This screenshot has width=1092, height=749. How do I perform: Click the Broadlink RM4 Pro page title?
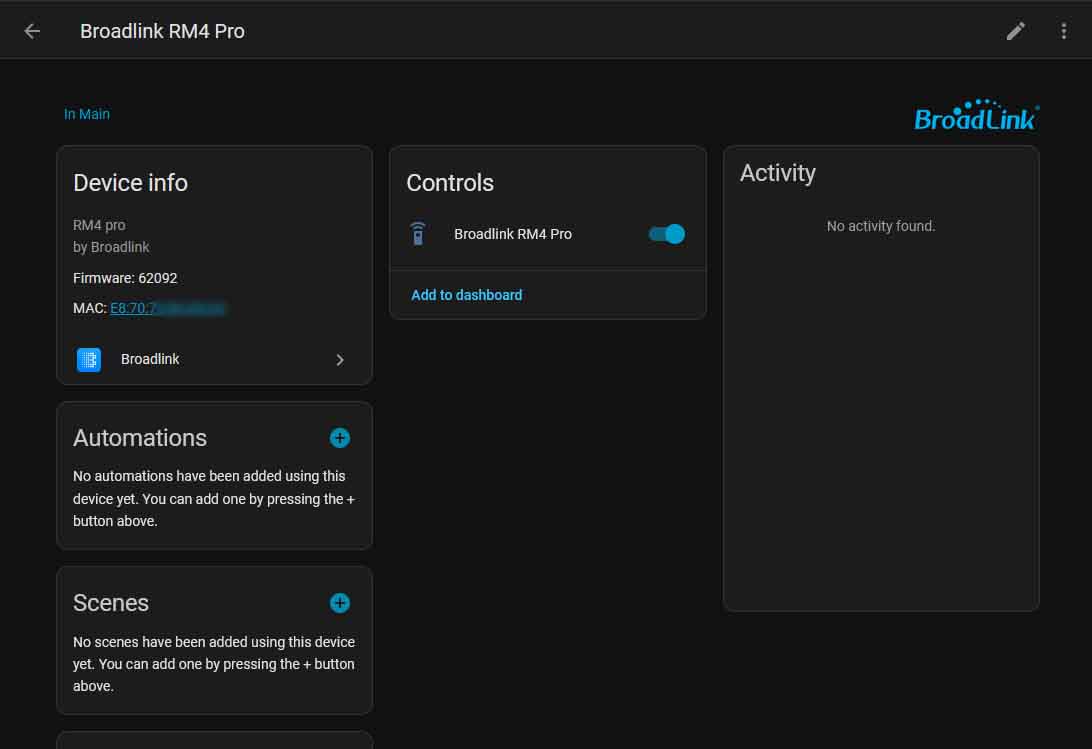(162, 31)
